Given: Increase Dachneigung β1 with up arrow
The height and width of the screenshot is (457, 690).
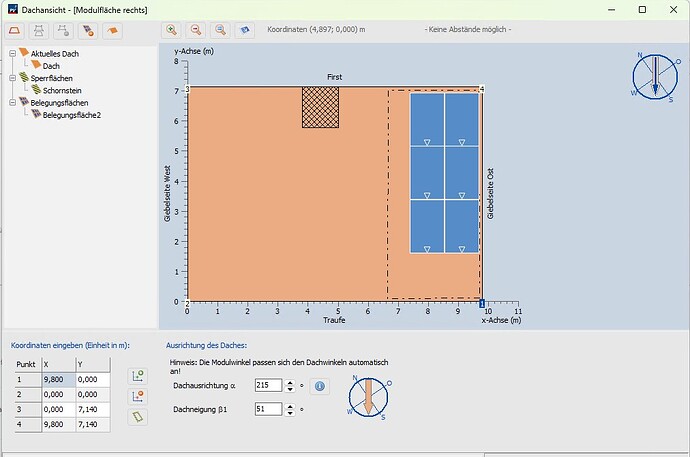Looking at the screenshot, I should pyautogui.click(x=290, y=406).
